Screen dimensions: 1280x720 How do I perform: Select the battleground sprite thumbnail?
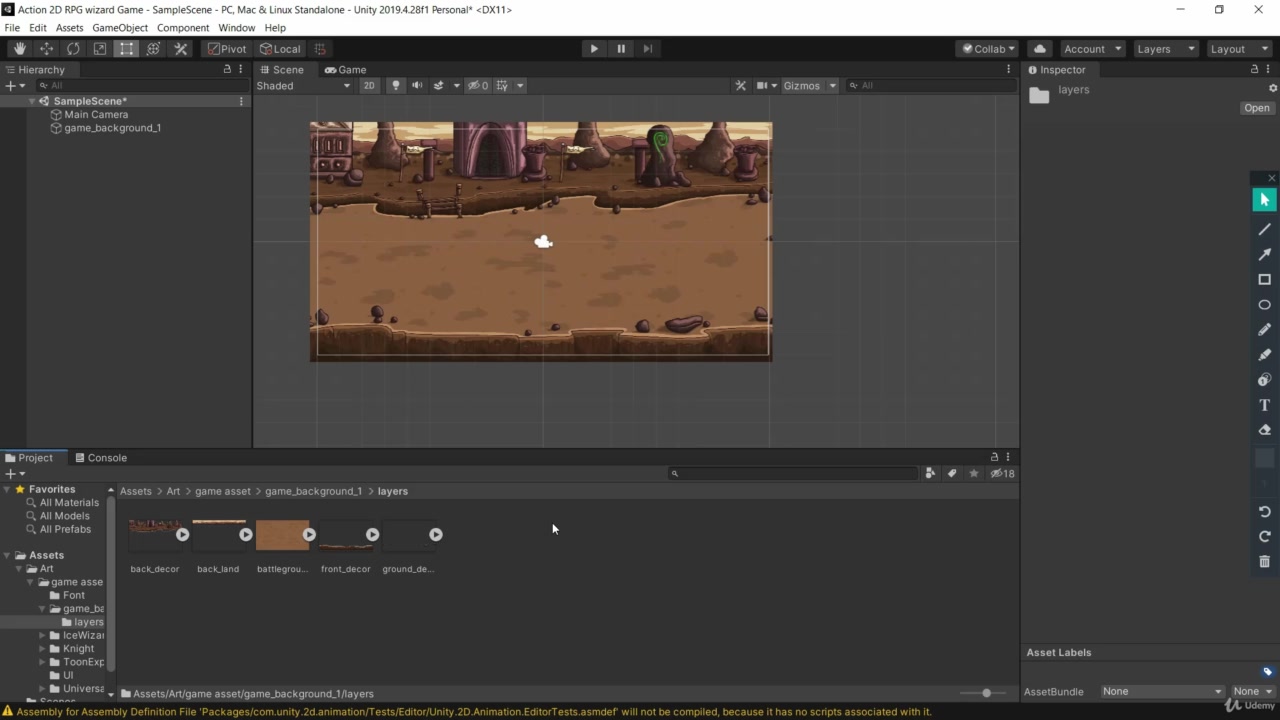[x=283, y=535]
